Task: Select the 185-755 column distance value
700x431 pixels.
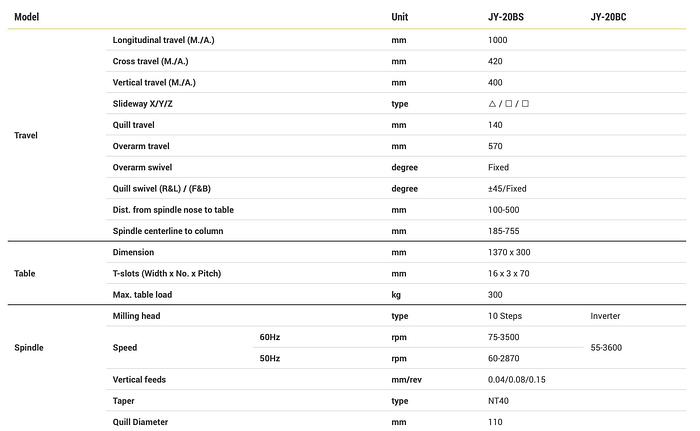Action: [504, 231]
